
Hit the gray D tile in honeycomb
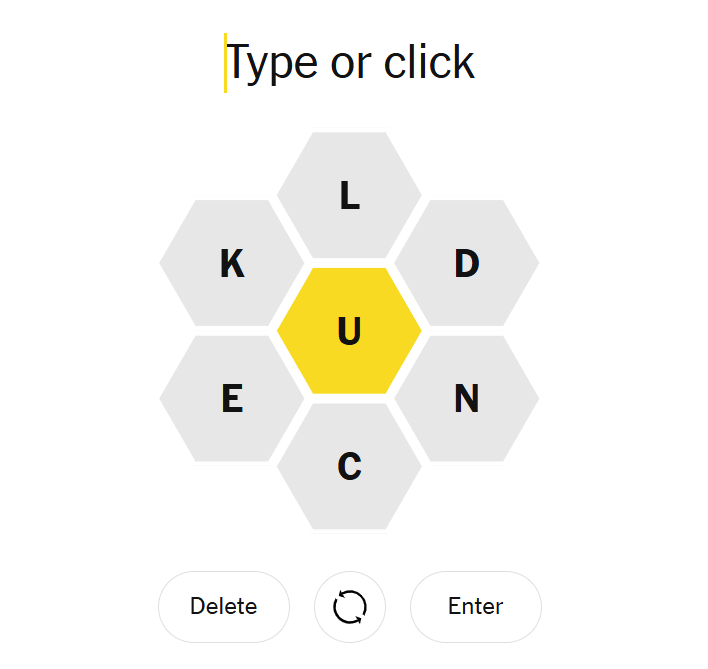467,263
